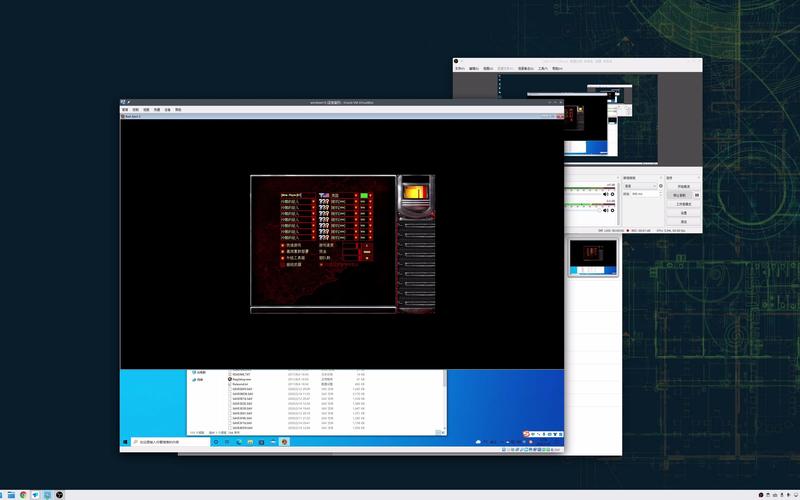This screenshot has width=800, height=500.
Task: Open the guest Windows Start menu
Action: [126, 441]
